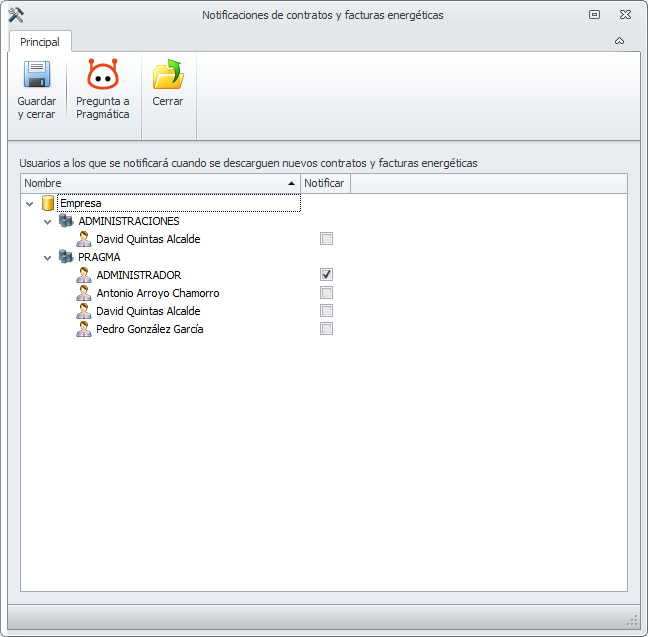The height and width of the screenshot is (637, 648).
Task: Click user icon of David Quintas Alcalde under PRAGMA
Action: point(84,311)
